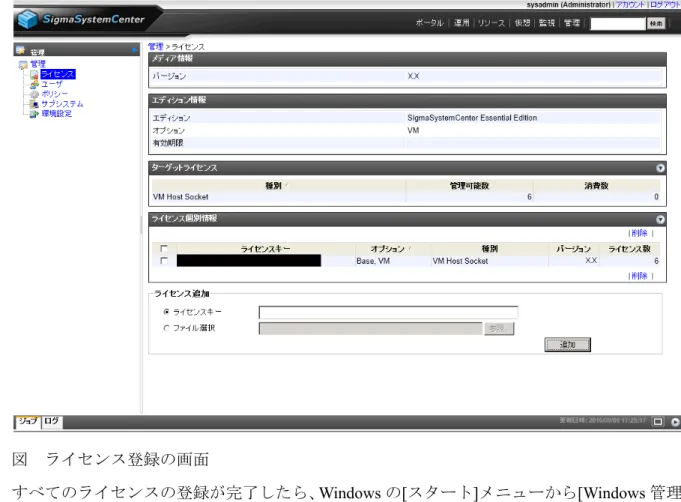Screen dimensions: 681x502
Task: Open the リソース menu
Action: [491, 23]
